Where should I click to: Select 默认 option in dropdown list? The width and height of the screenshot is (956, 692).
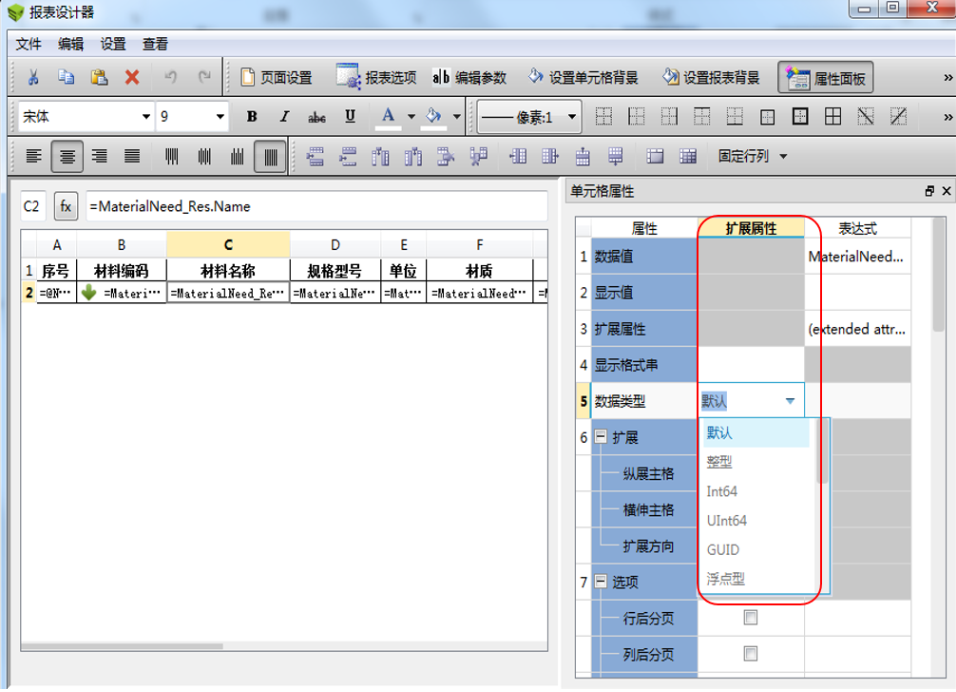(x=756, y=433)
